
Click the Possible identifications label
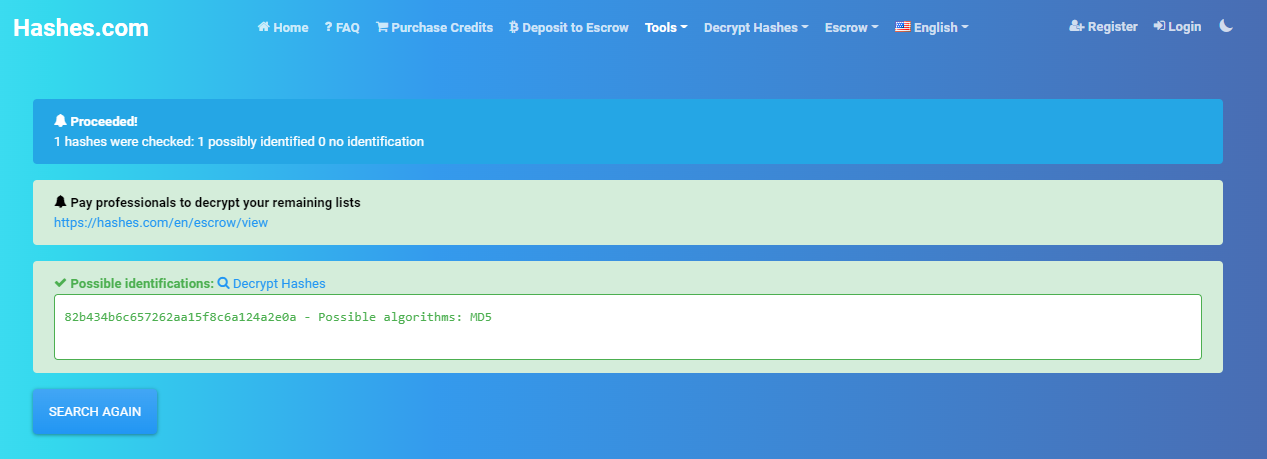click(x=142, y=283)
